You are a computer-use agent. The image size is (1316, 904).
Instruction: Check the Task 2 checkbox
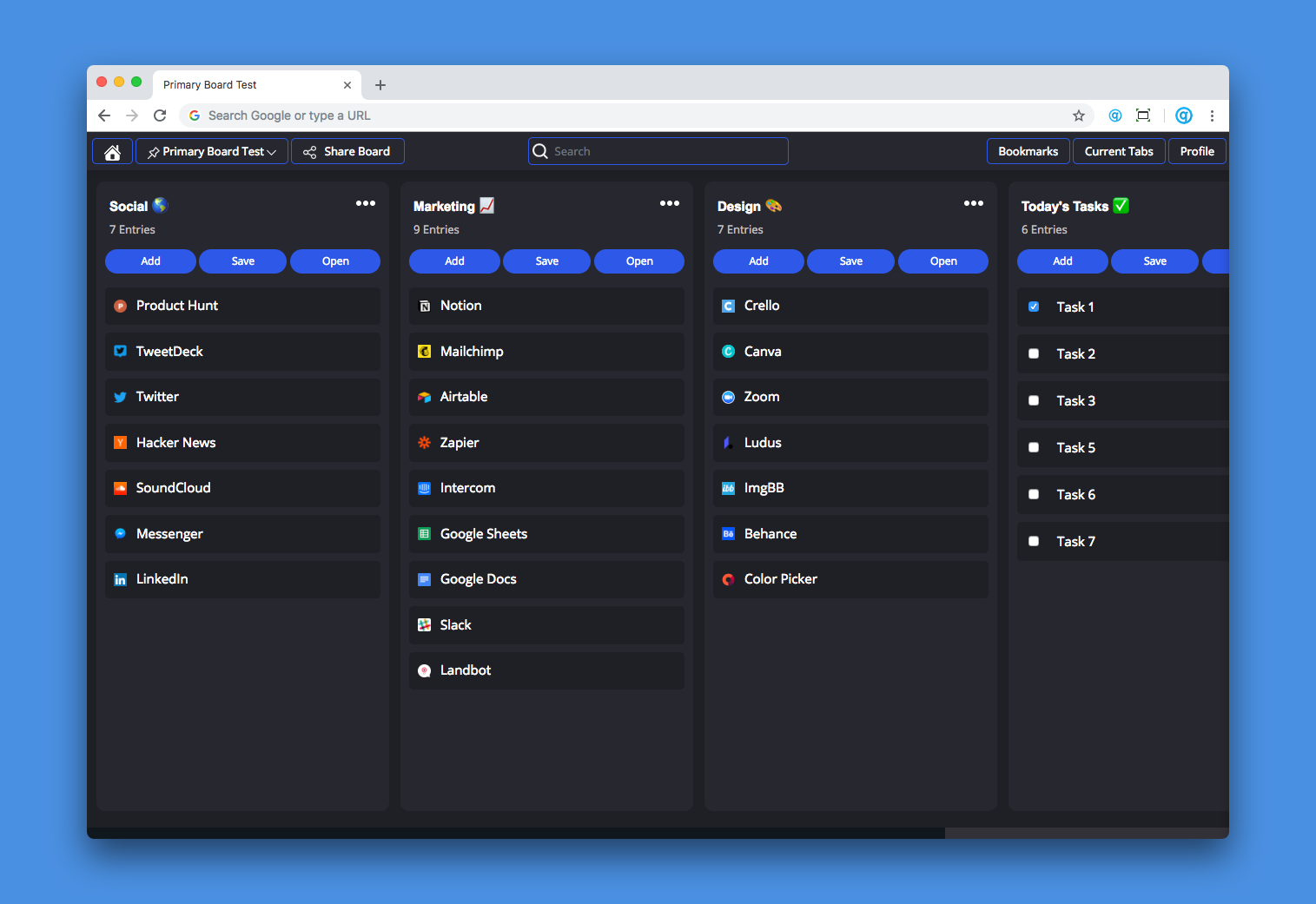point(1034,353)
